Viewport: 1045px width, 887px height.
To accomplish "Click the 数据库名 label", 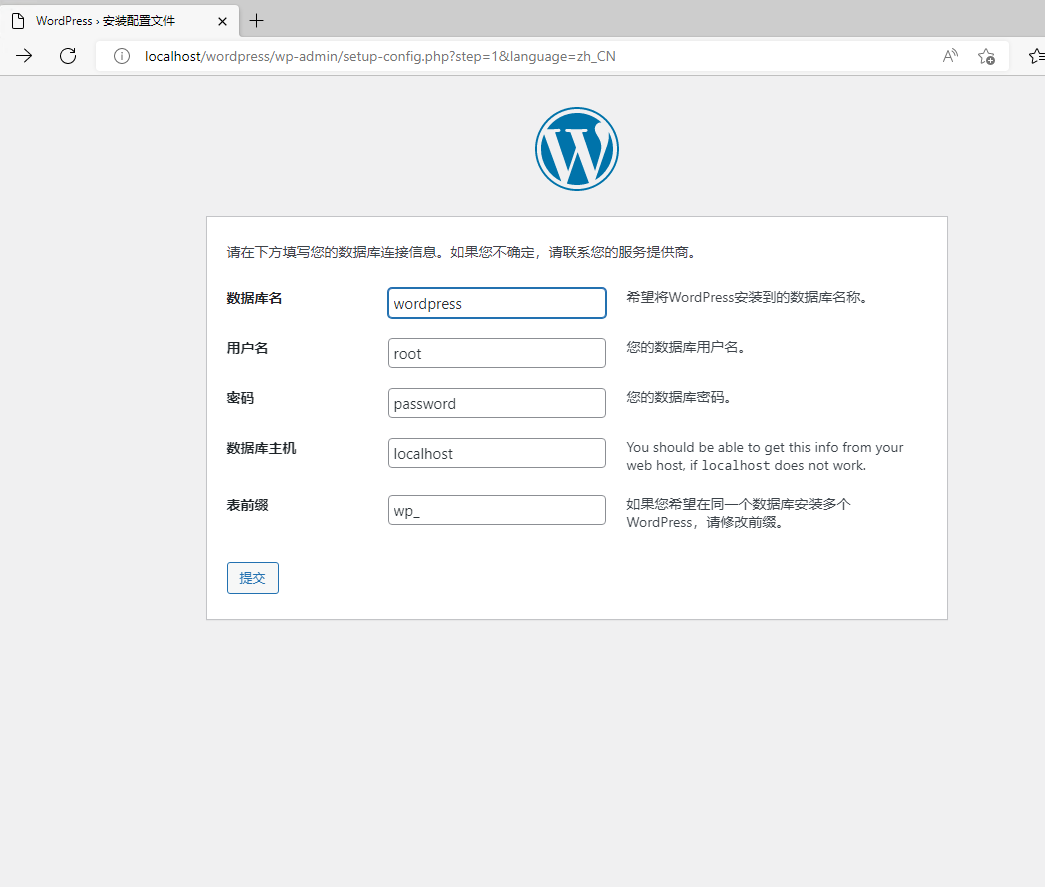I will tap(254, 298).
